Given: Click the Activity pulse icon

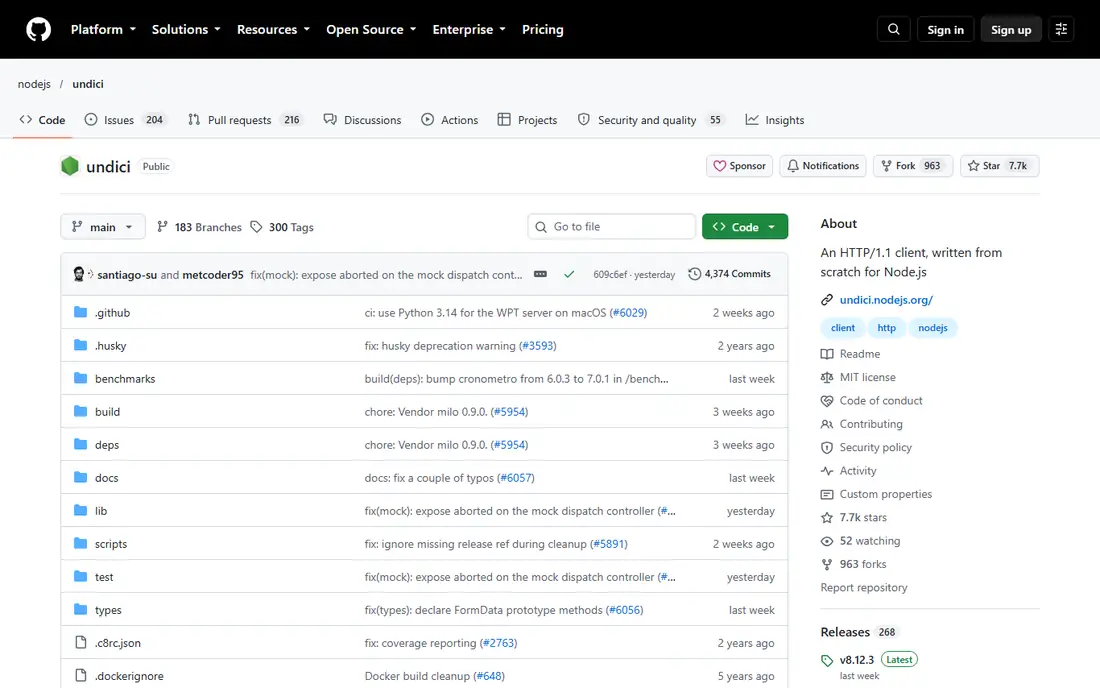Looking at the screenshot, I should (827, 471).
